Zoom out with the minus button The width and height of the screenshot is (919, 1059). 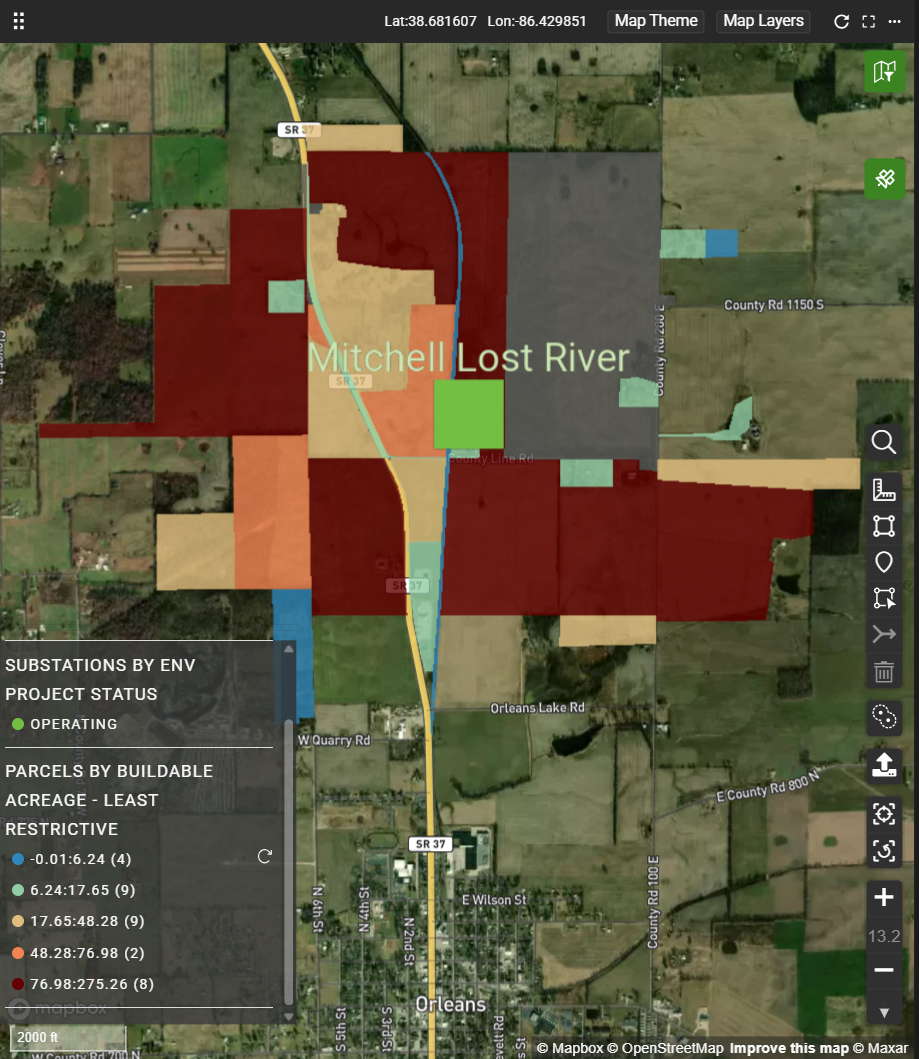click(883, 969)
